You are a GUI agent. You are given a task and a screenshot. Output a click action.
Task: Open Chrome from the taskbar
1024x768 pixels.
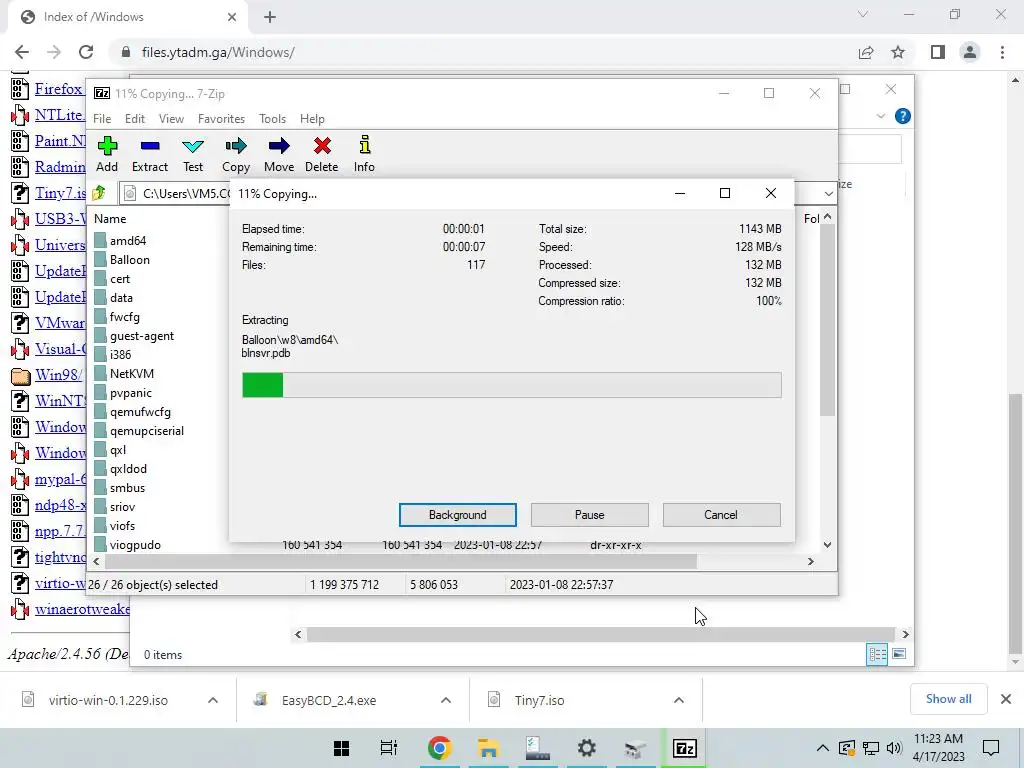click(439, 748)
